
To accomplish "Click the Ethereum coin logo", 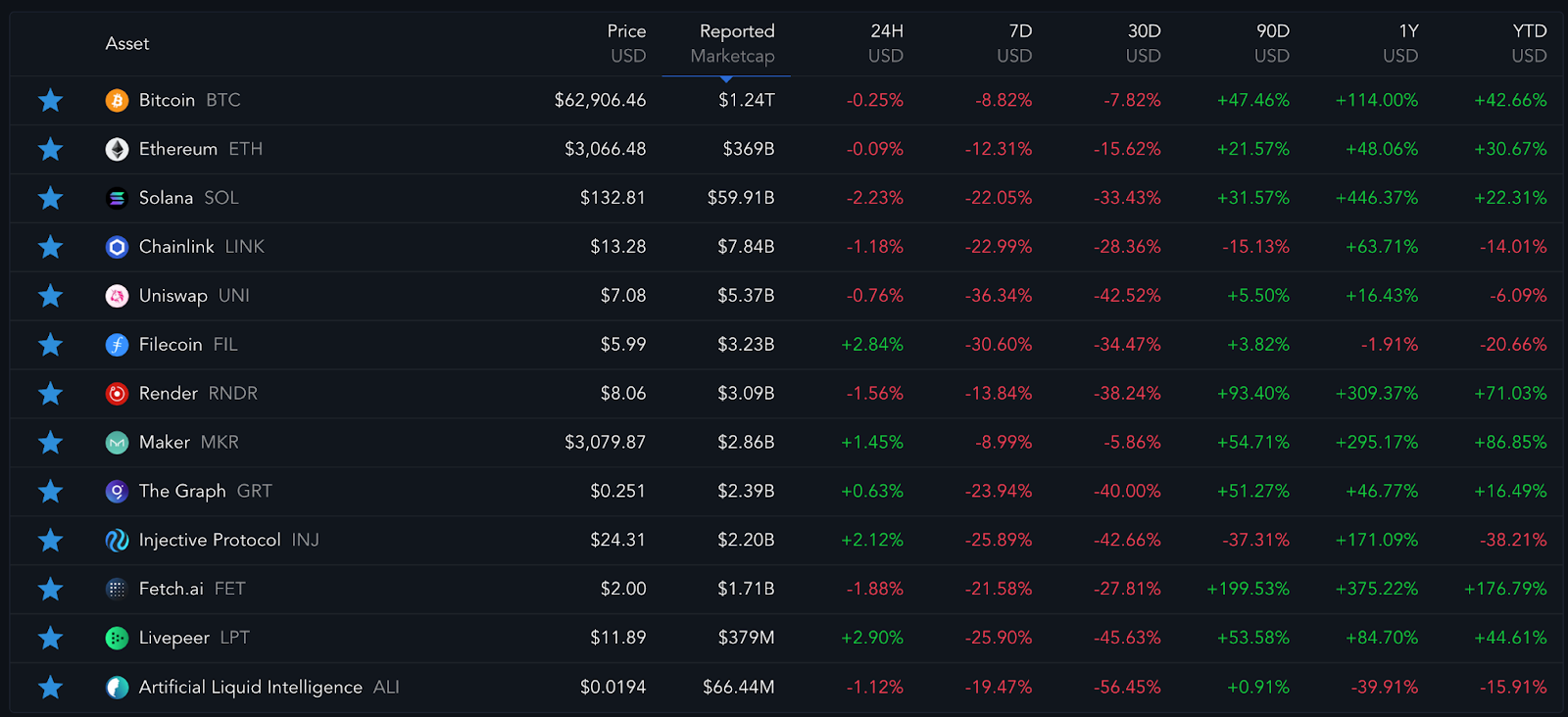I will pyautogui.click(x=117, y=149).
